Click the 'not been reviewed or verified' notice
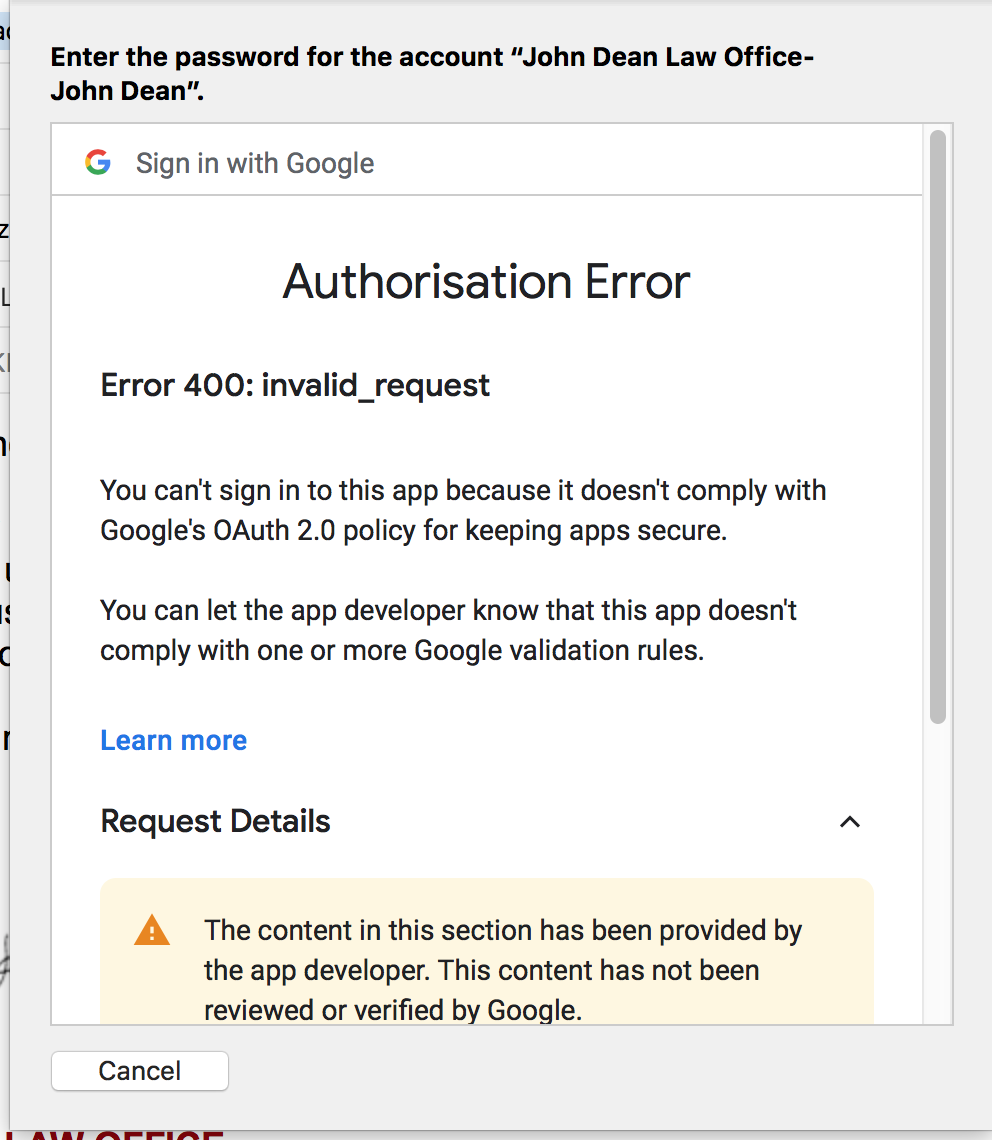 tap(503, 970)
